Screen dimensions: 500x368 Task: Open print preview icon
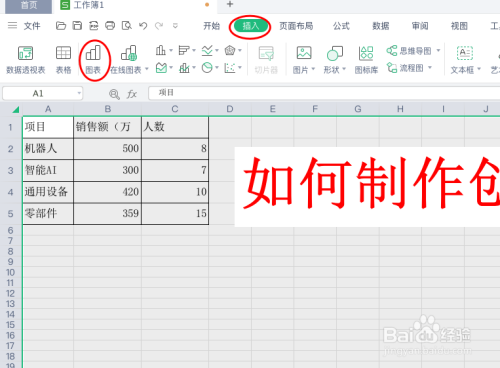(x=126, y=25)
